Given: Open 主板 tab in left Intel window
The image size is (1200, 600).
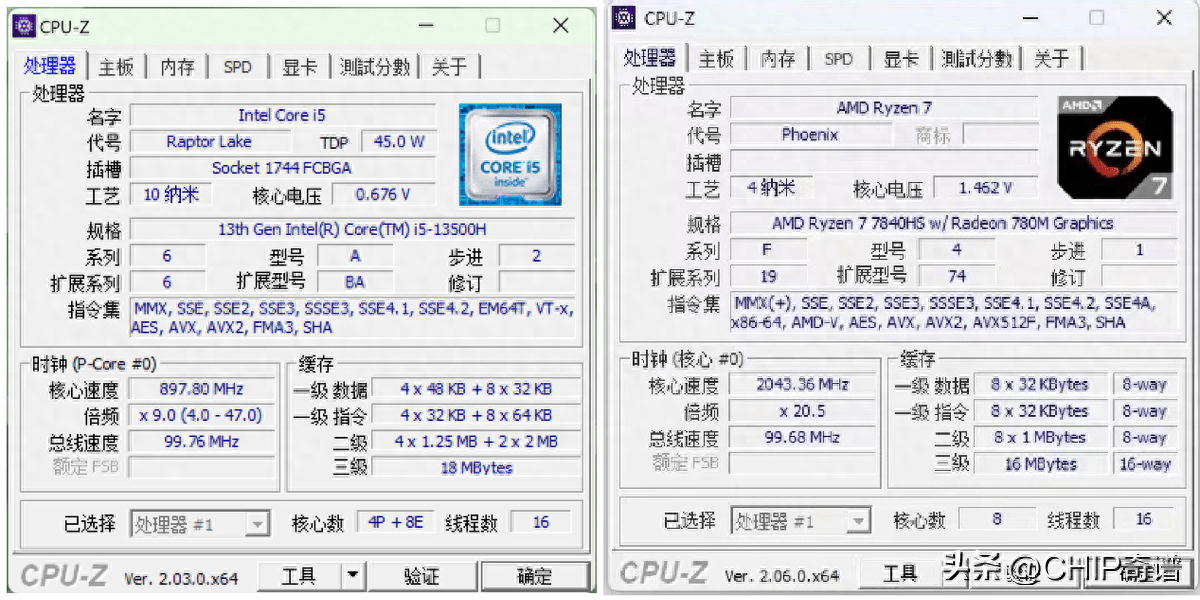Looking at the screenshot, I should 116,67.
